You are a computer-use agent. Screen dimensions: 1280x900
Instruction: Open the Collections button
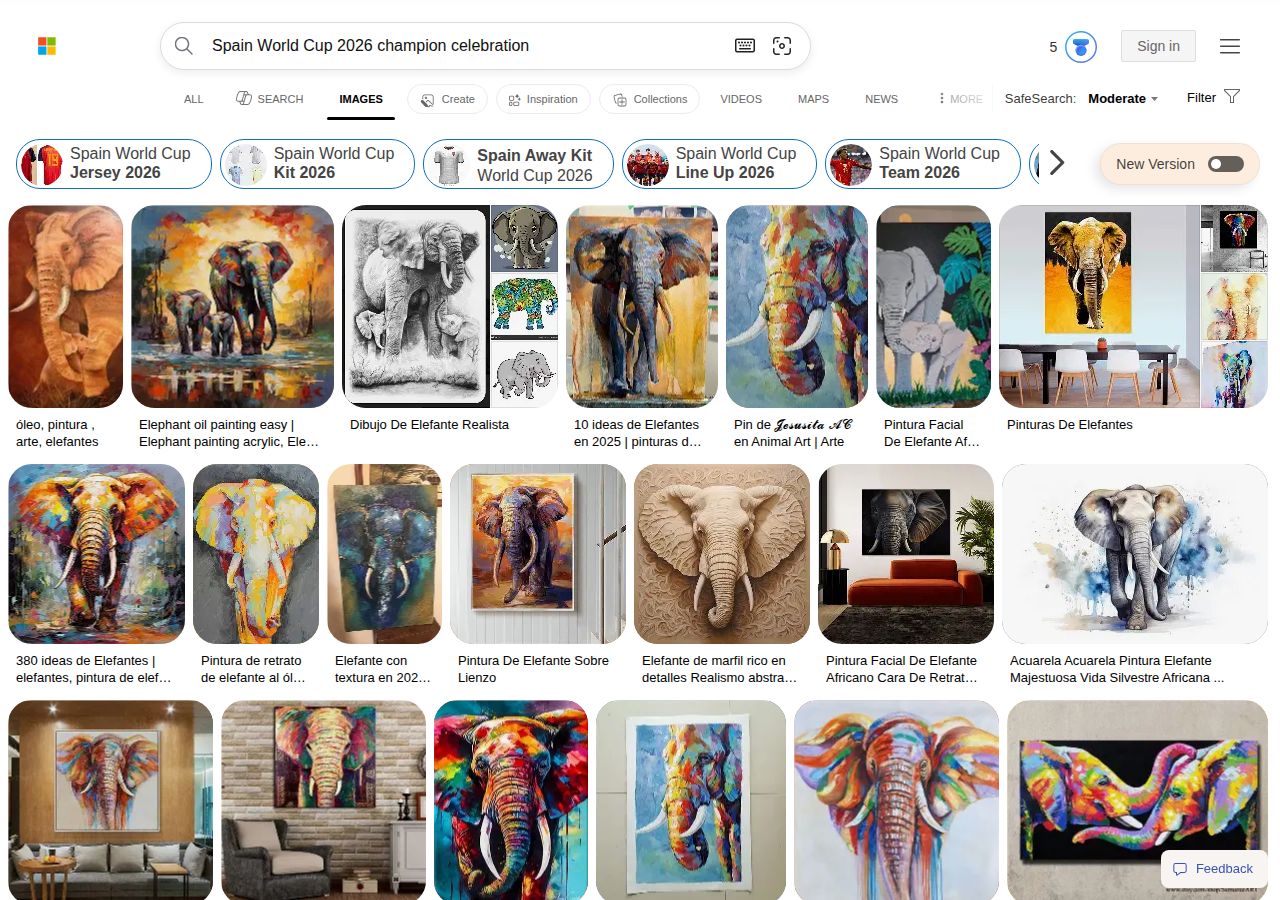[x=650, y=99]
